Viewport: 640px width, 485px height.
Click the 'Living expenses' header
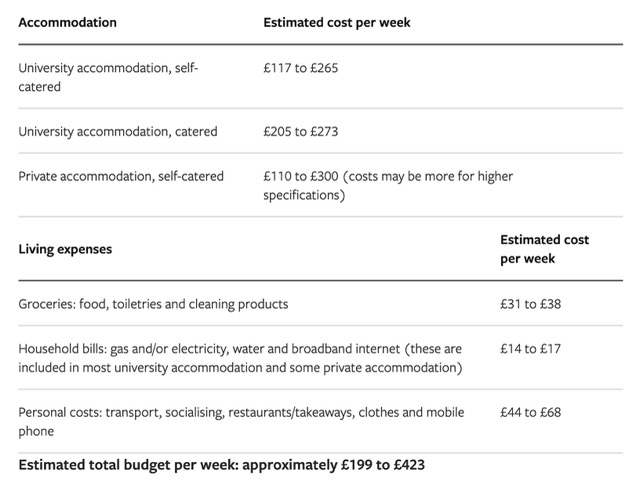tap(65, 249)
